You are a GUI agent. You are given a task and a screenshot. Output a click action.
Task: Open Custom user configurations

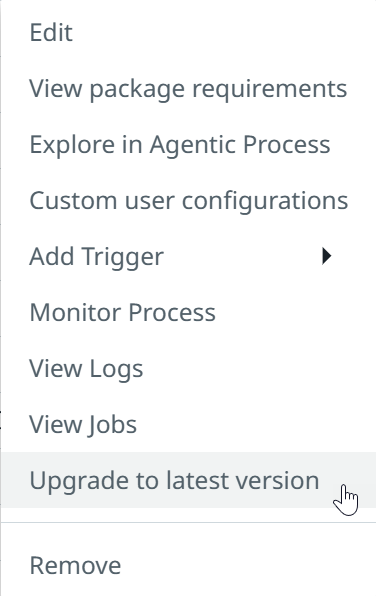tap(188, 200)
